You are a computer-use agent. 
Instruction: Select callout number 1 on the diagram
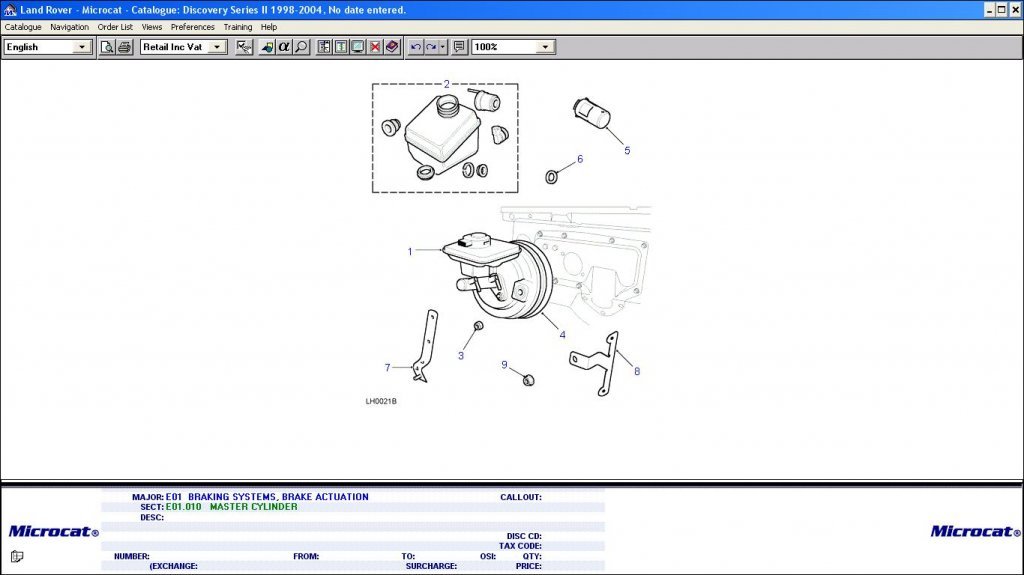click(x=410, y=252)
